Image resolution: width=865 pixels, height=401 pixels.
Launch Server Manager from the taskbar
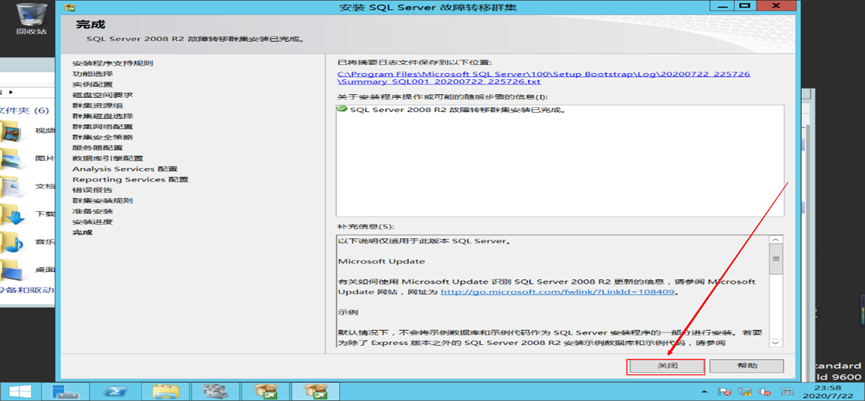point(66,392)
